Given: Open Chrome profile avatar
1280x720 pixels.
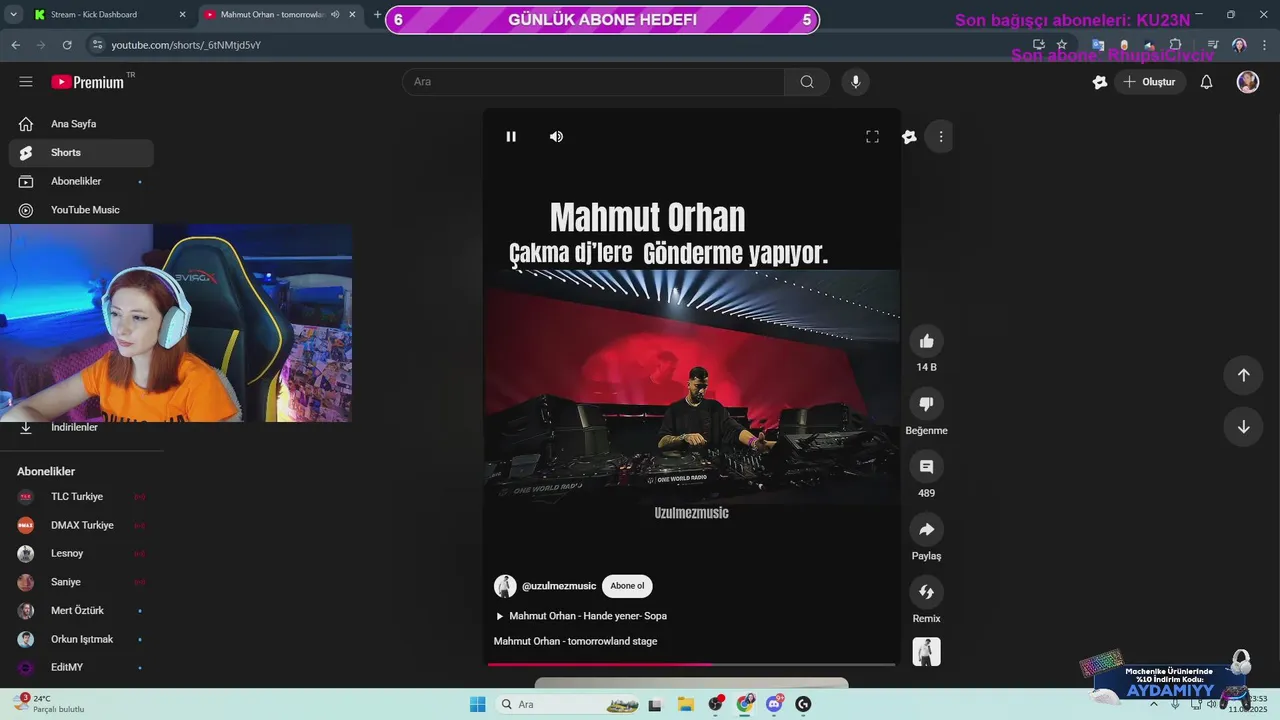Looking at the screenshot, I should 1239,45.
